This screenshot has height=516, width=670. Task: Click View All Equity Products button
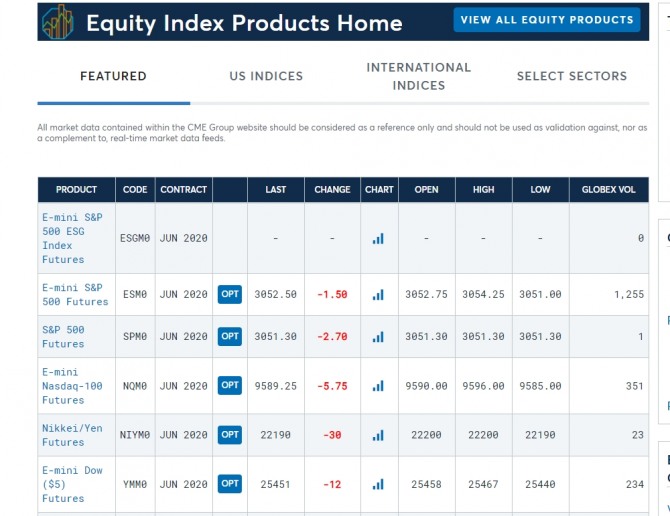[546, 20]
